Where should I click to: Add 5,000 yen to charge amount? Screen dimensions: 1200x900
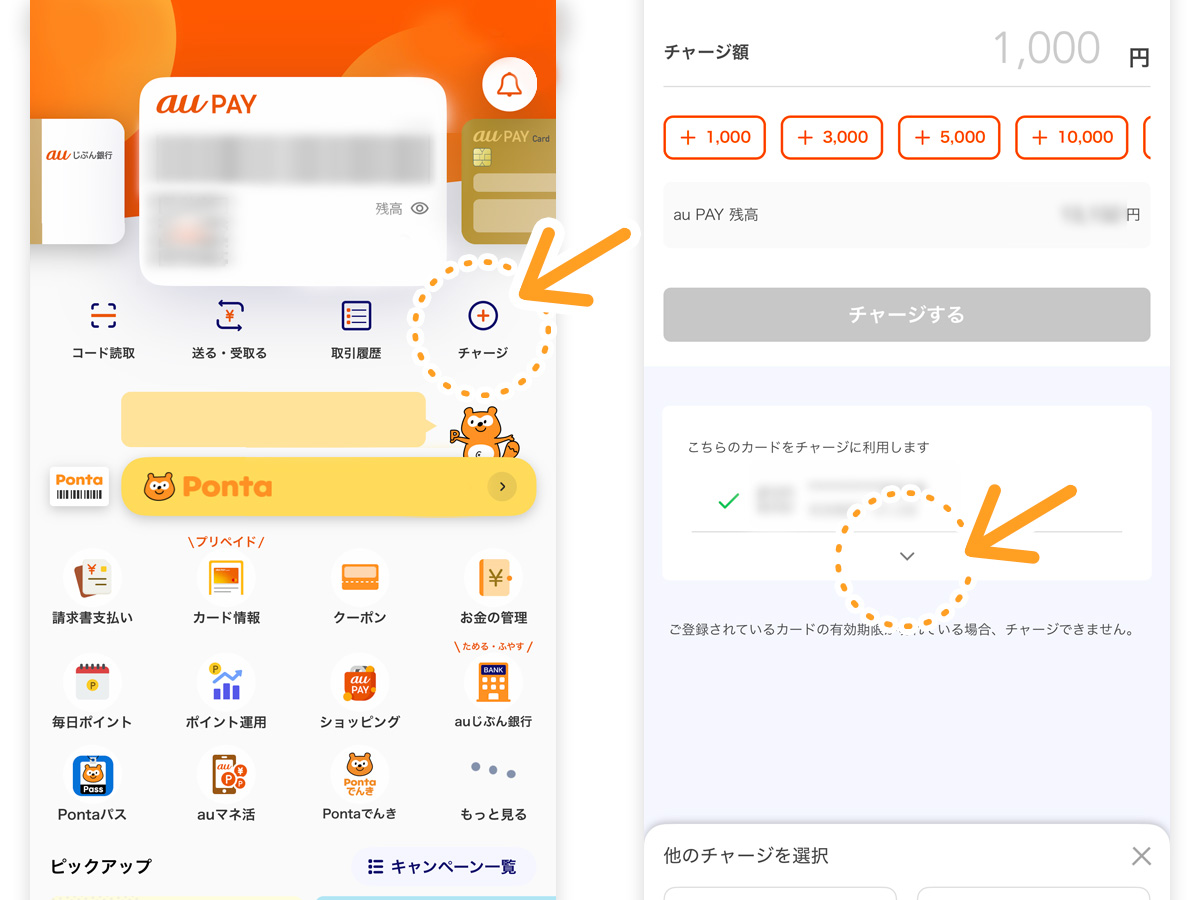click(949, 138)
